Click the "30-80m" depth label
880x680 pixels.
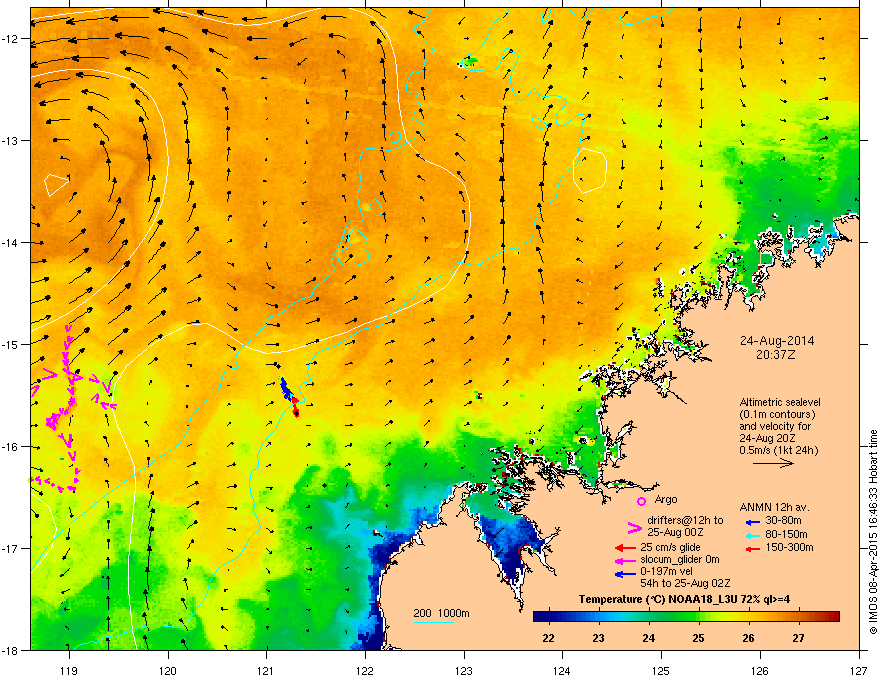pyautogui.click(x=783, y=521)
